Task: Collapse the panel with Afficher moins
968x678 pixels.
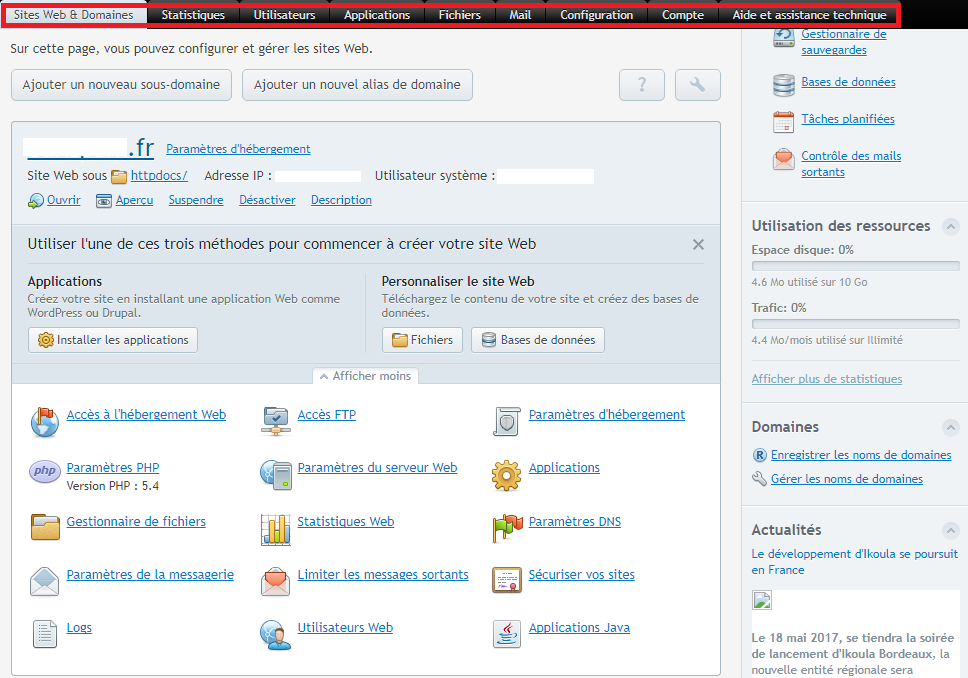Action: pos(365,376)
